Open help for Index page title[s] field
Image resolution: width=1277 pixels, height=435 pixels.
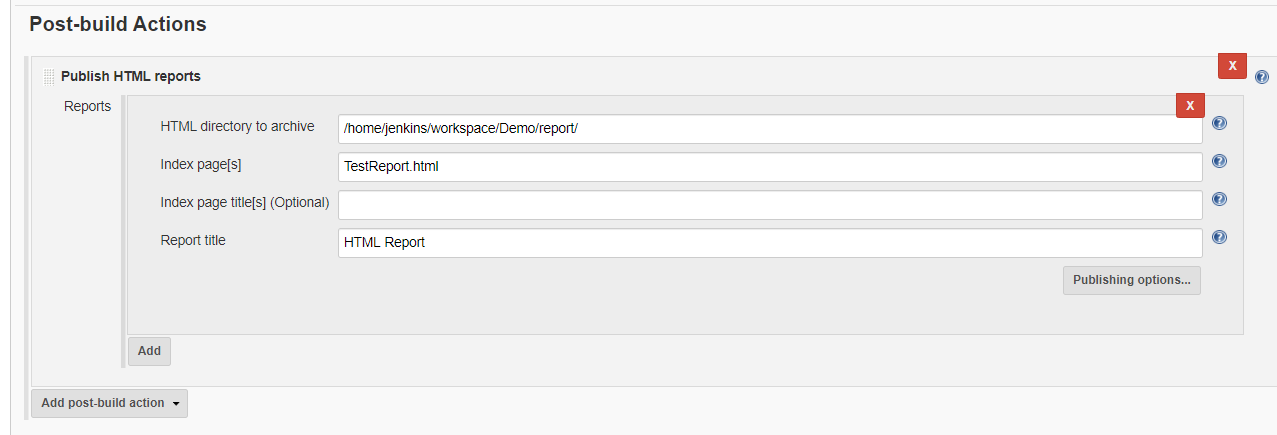point(1219,200)
